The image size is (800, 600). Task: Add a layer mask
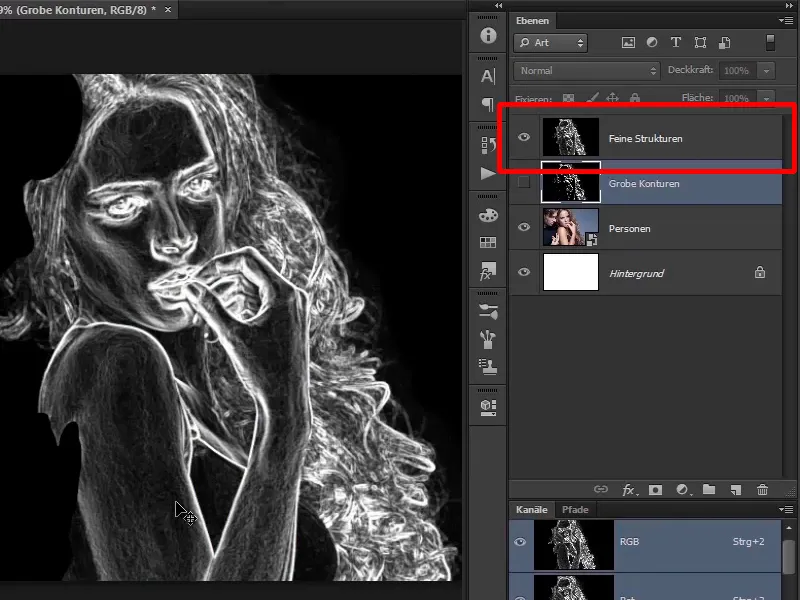click(655, 490)
